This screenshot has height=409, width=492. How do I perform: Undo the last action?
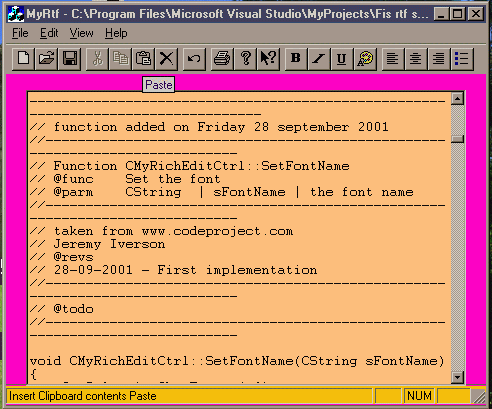click(x=194, y=59)
